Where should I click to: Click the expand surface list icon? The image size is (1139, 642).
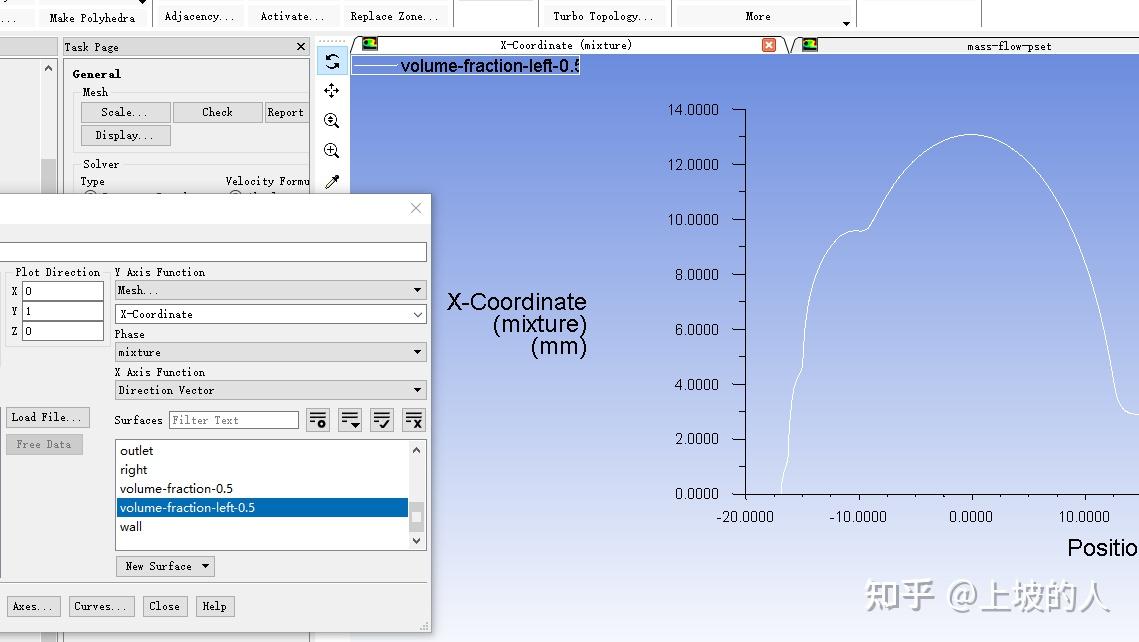pyautogui.click(x=350, y=420)
